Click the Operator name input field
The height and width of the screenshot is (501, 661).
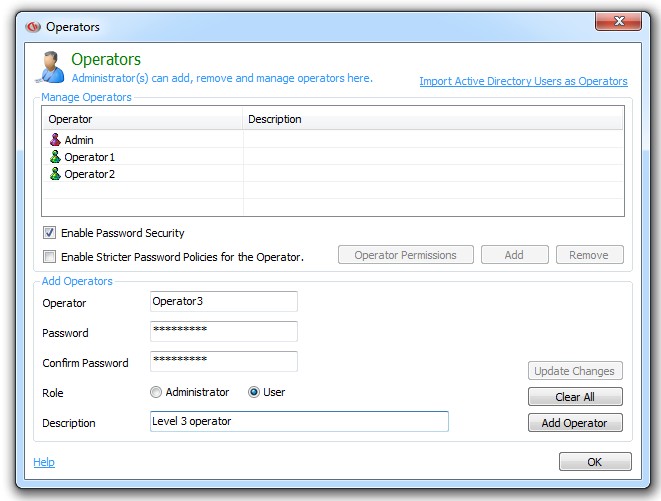coord(223,302)
